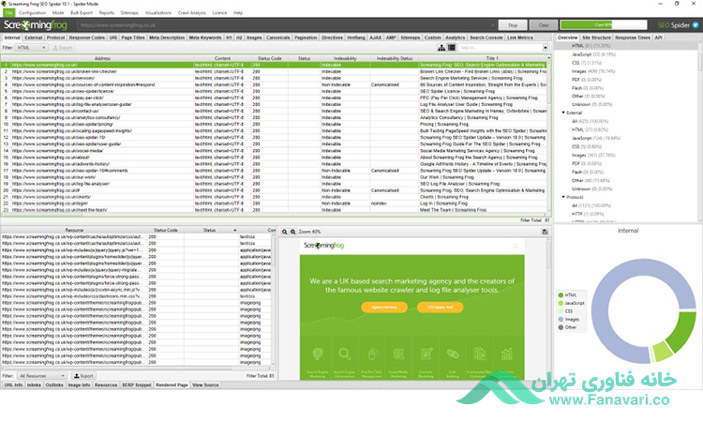Open the Site Structure tab

coord(596,38)
